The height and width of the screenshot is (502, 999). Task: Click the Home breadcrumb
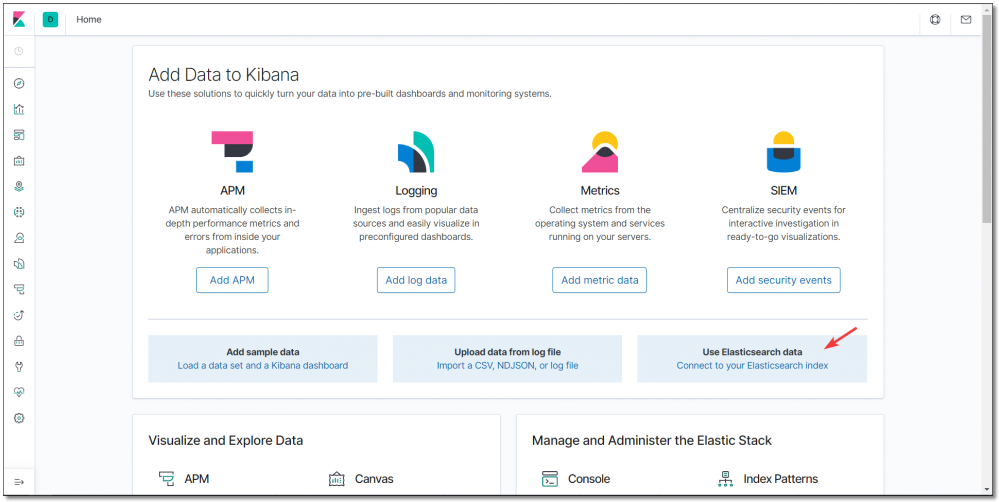point(89,20)
